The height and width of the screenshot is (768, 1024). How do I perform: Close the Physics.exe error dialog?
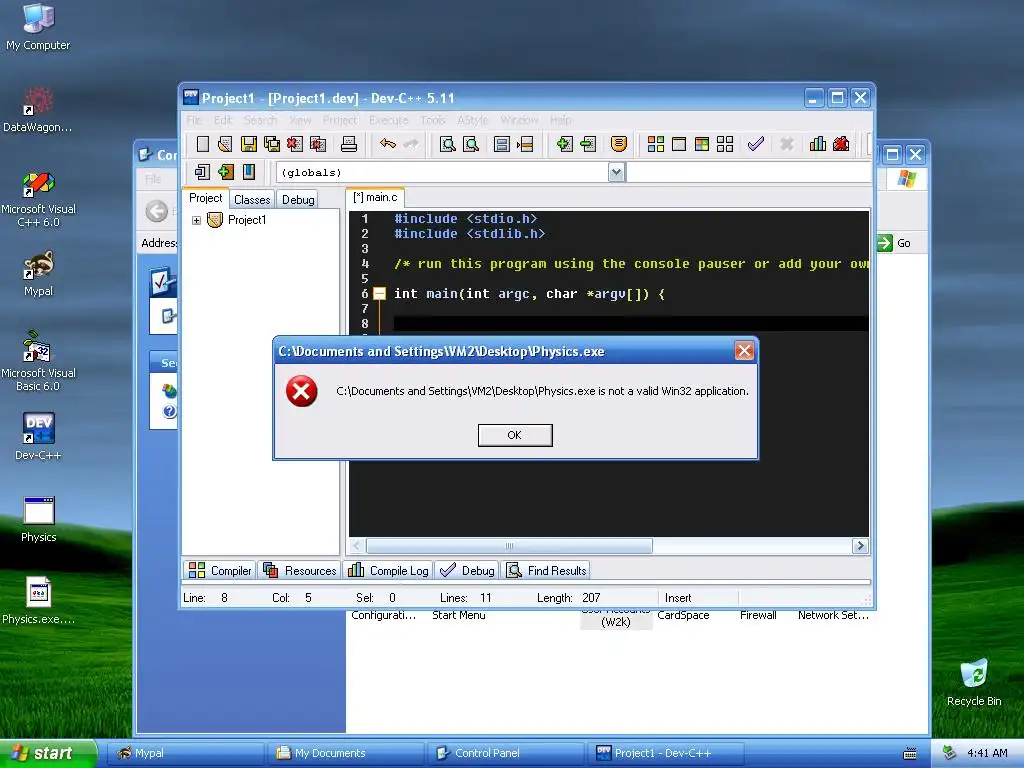pos(744,351)
